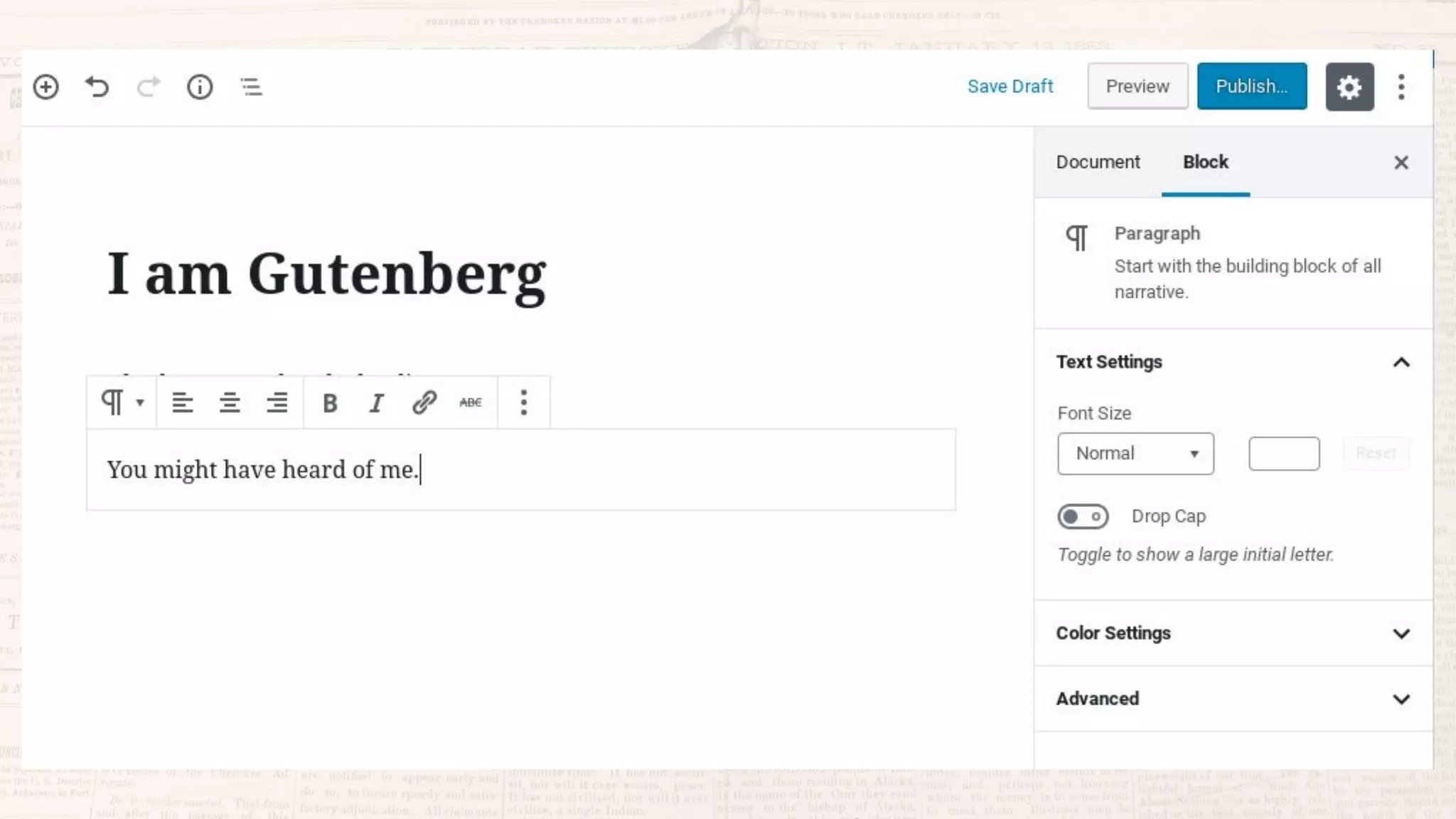Click the Add block plus icon
Viewport: 1456px width, 819px height.
[45, 87]
